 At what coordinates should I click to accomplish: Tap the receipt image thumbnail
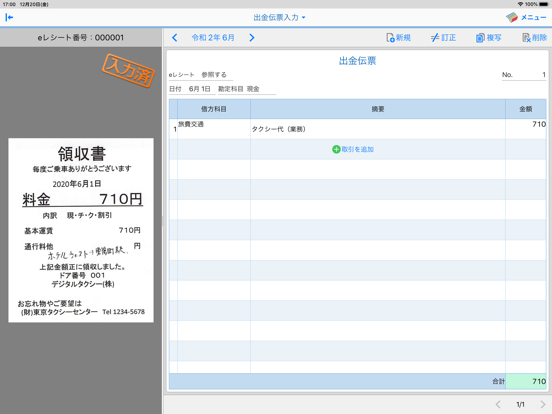tap(81, 230)
